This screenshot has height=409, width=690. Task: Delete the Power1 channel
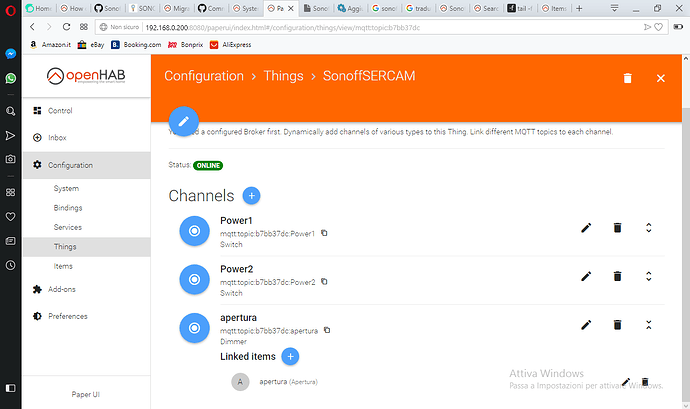click(617, 228)
